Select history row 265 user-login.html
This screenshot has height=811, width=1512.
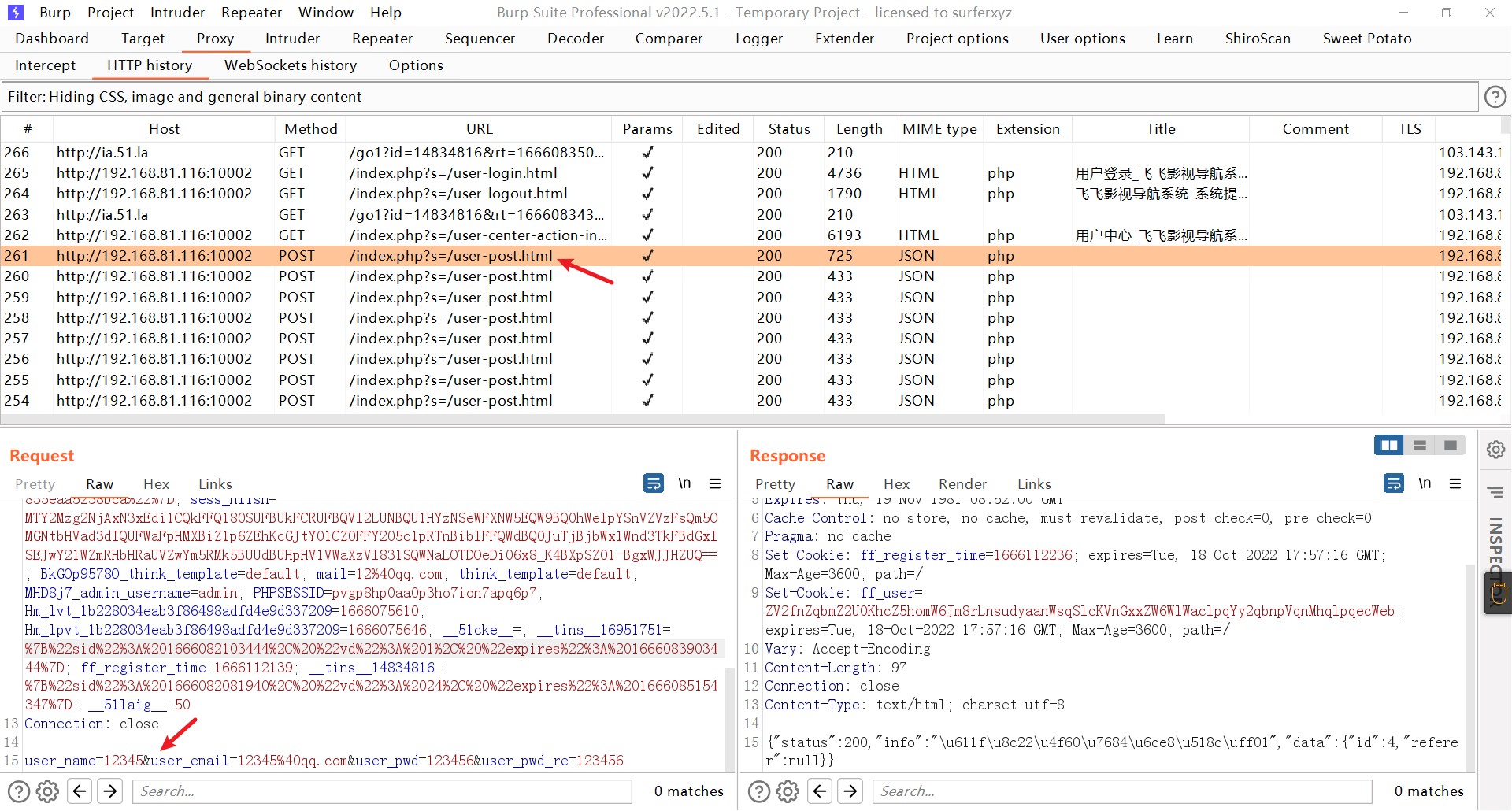[x=752, y=173]
